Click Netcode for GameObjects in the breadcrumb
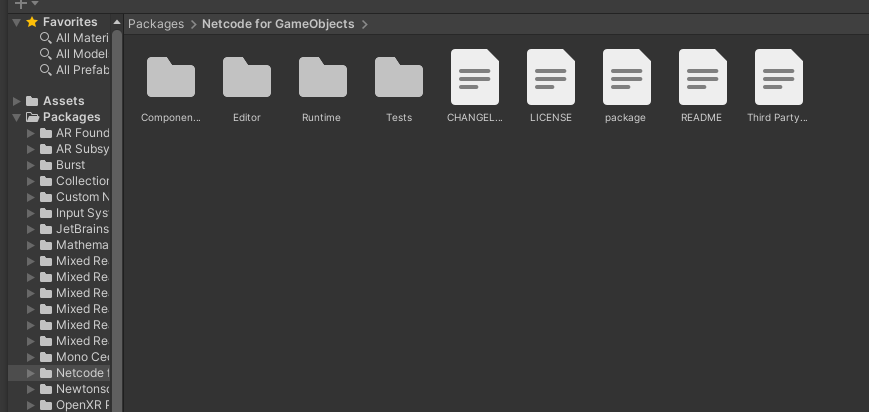The height and width of the screenshot is (412, 869). (278, 24)
